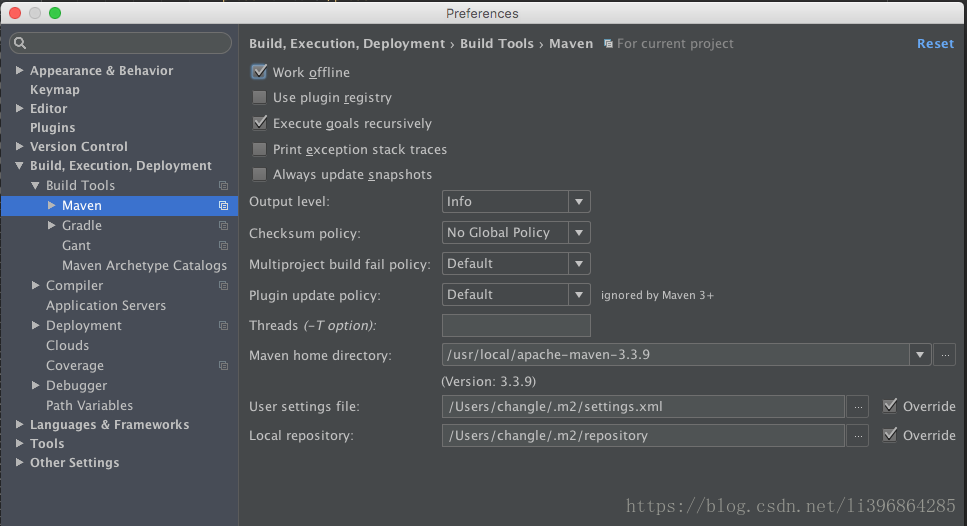Focus the preferences search field

click(121, 43)
